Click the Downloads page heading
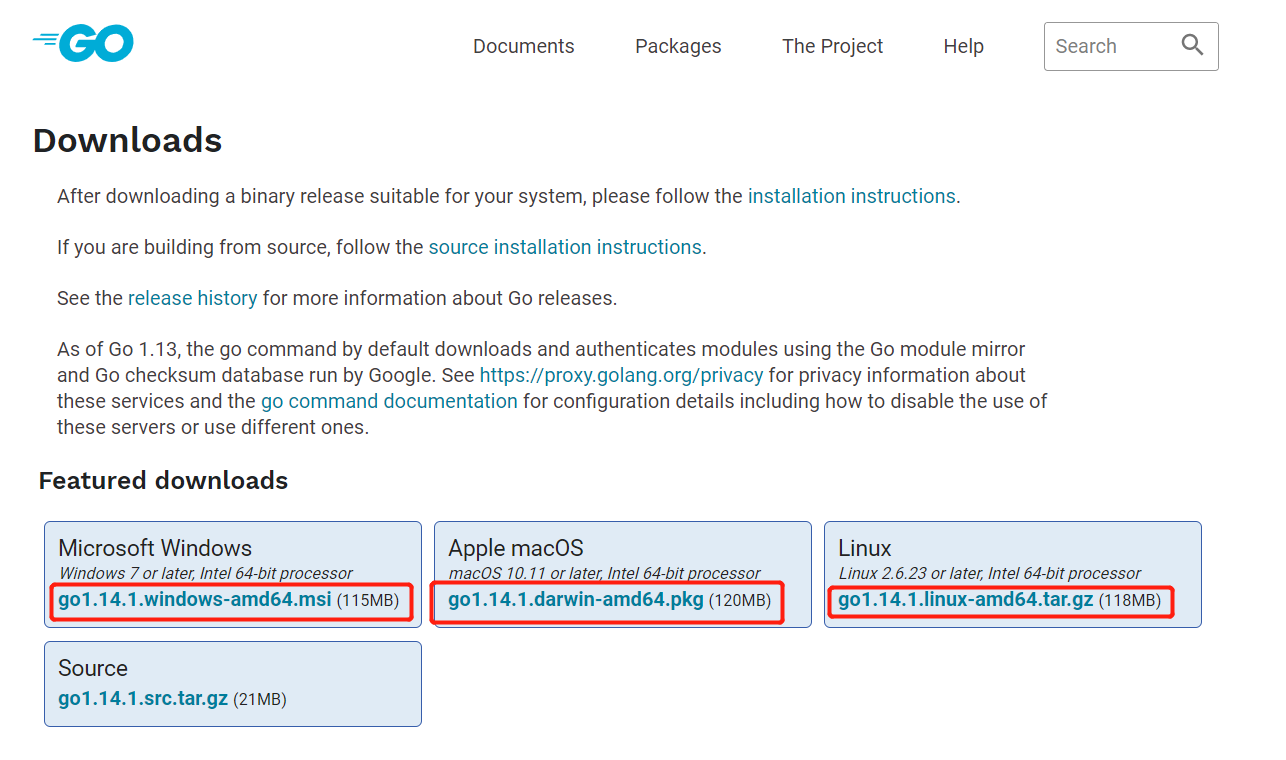 click(128, 140)
